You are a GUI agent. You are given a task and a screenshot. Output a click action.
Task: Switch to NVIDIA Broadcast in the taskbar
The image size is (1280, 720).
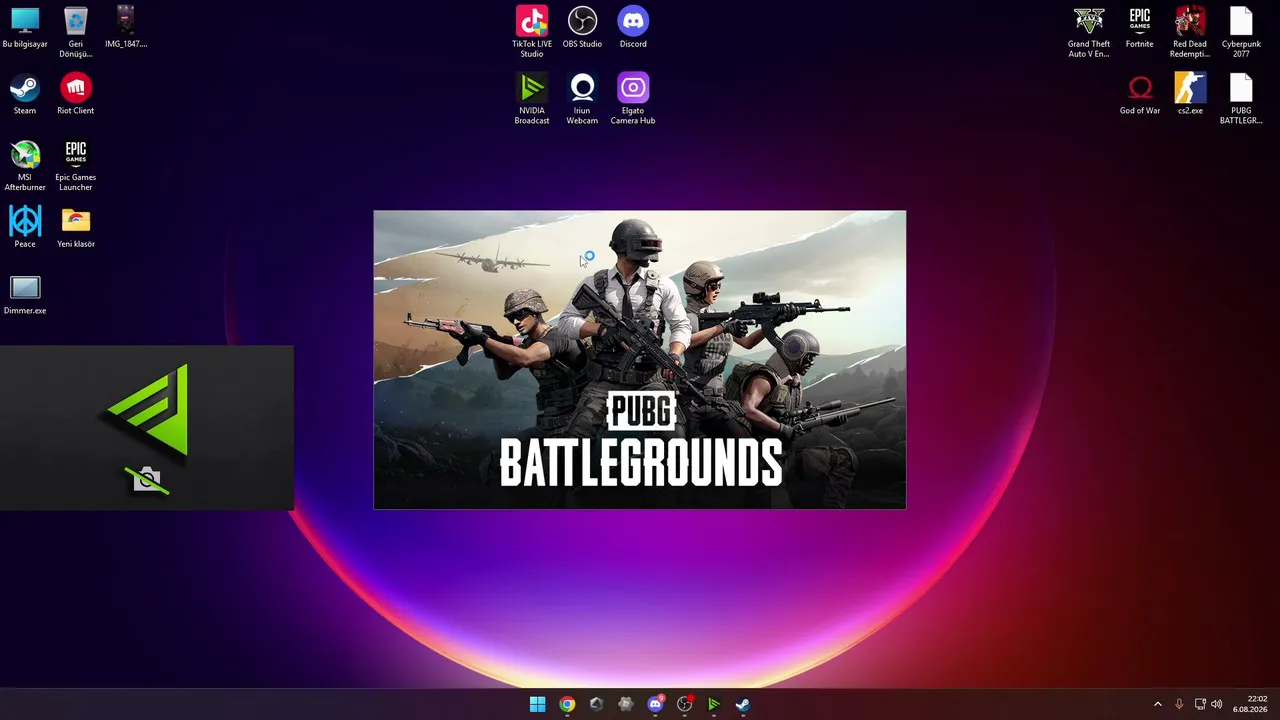pyautogui.click(x=714, y=704)
